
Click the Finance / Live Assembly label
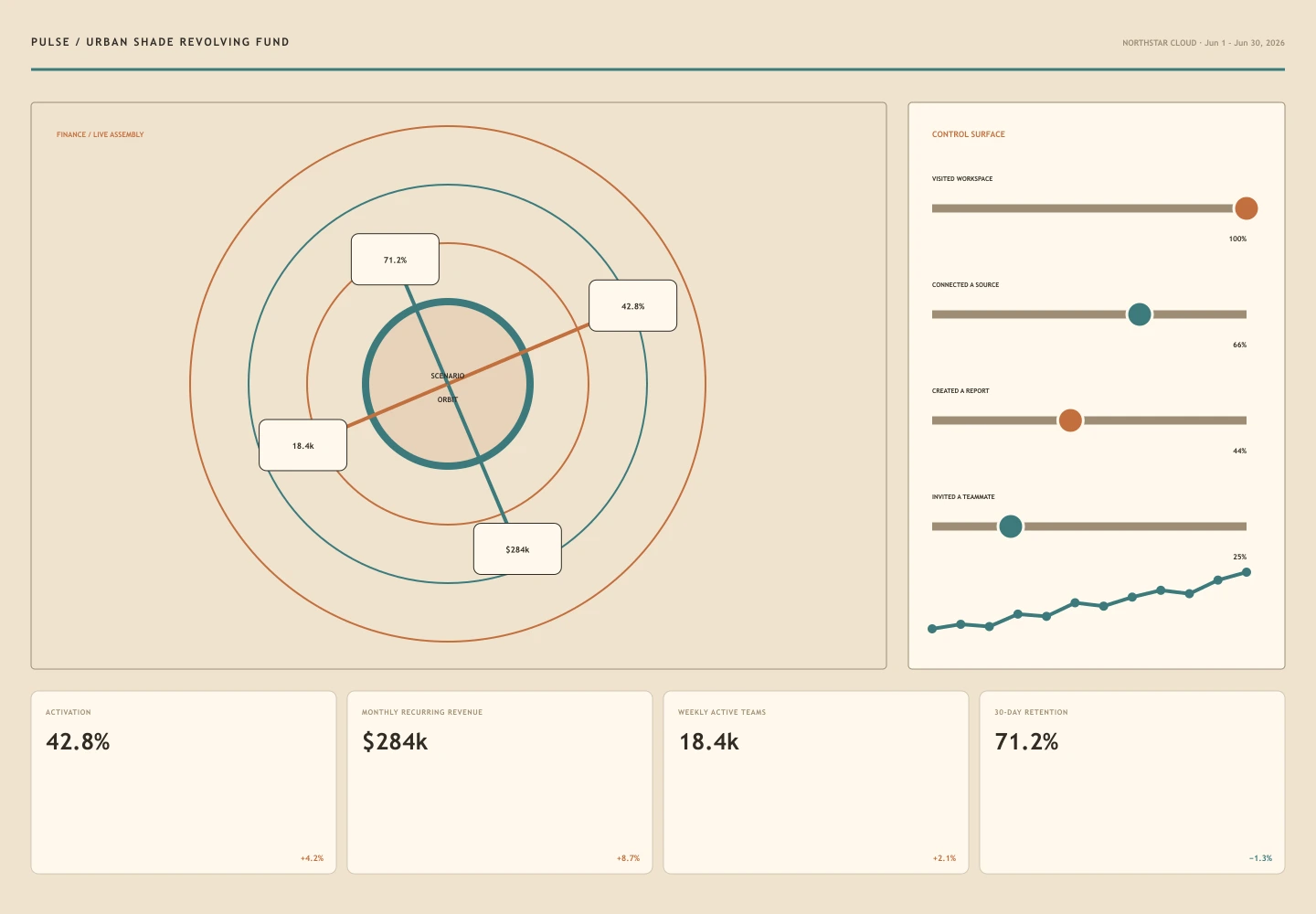click(x=101, y=134)
